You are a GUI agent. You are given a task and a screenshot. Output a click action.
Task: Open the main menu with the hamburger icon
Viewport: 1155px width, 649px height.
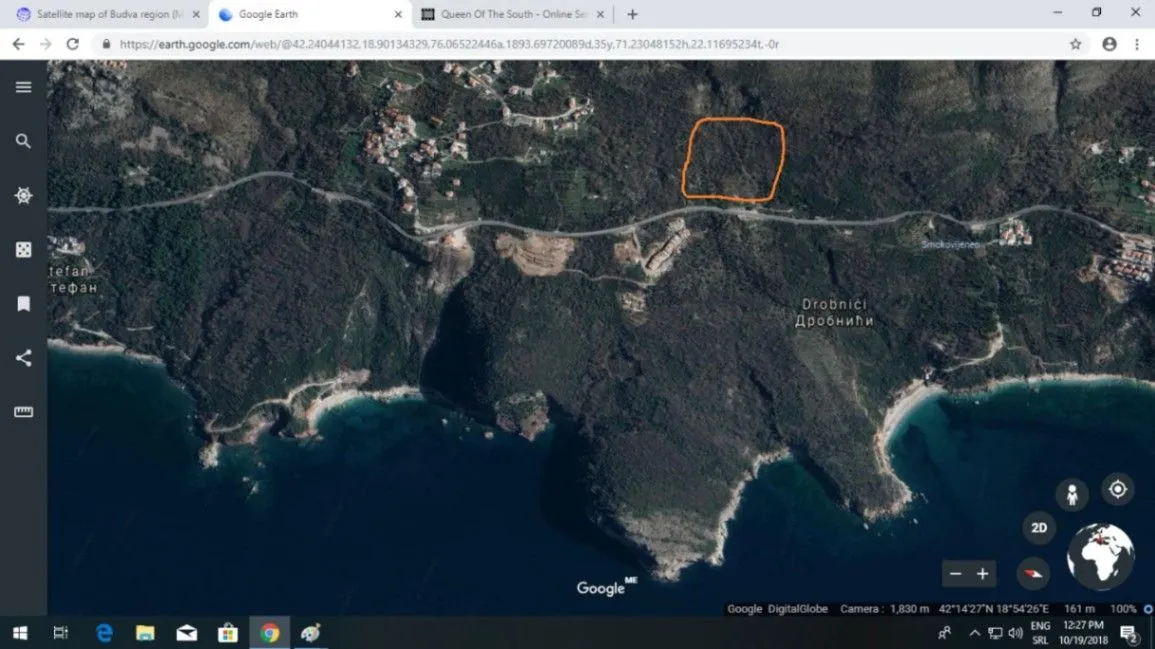coord(22,87)
